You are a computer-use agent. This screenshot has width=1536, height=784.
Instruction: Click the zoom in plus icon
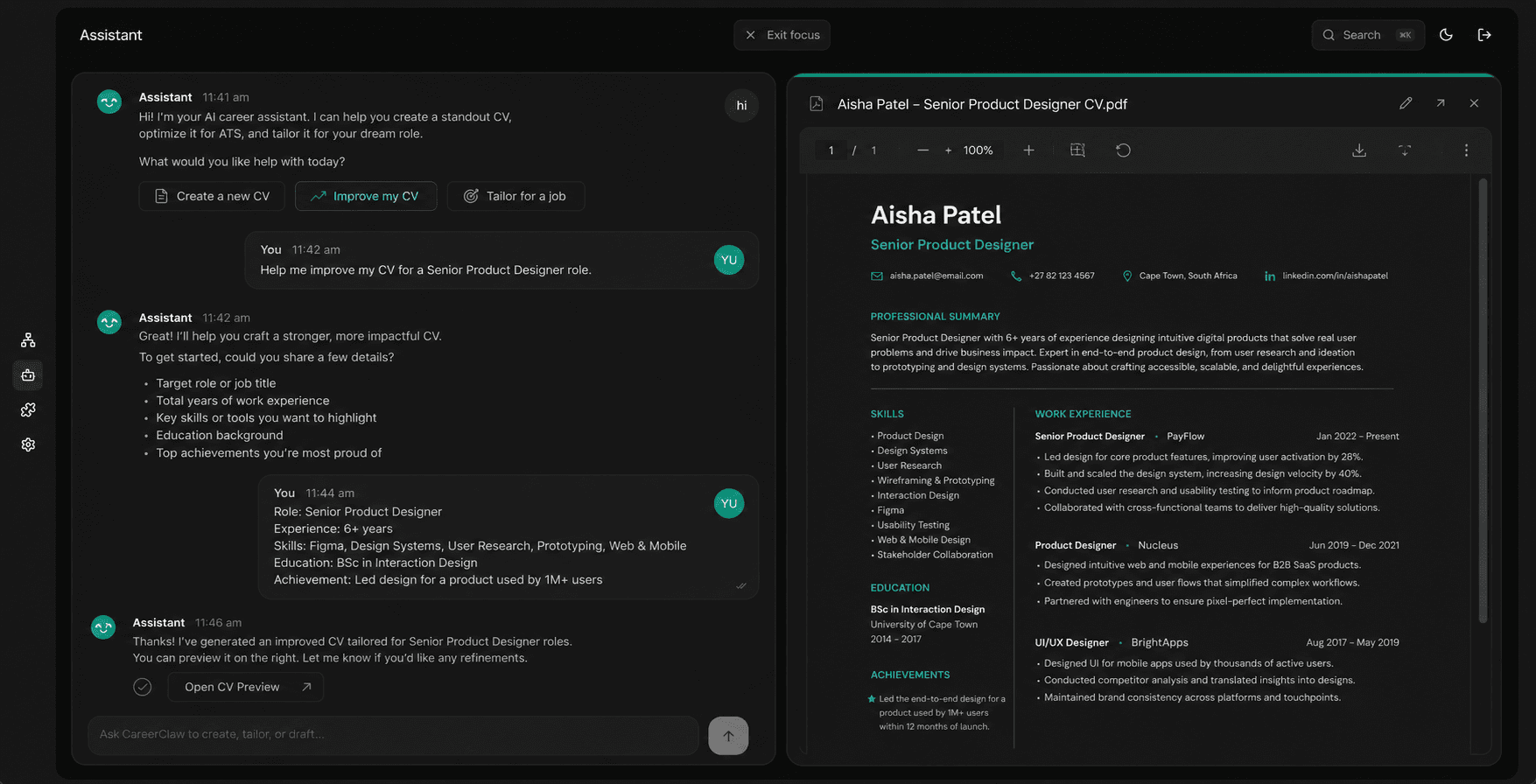point(1028,150)
